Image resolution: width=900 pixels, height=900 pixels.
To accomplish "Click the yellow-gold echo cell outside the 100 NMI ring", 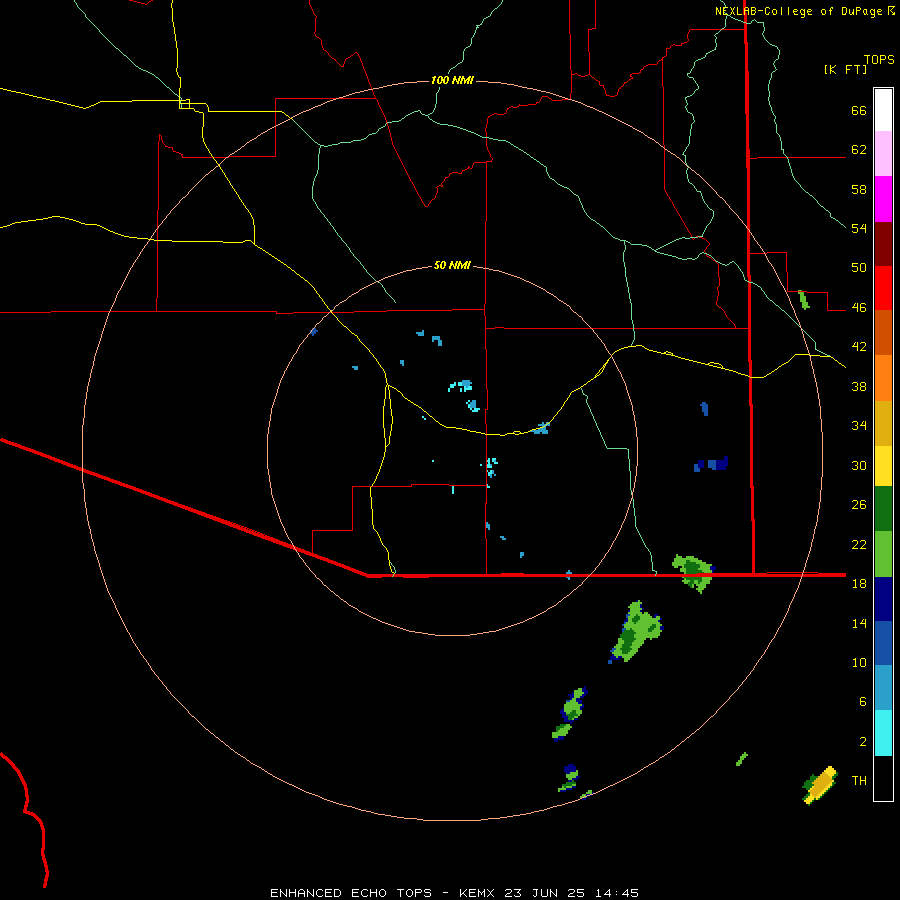I will 821,785.
